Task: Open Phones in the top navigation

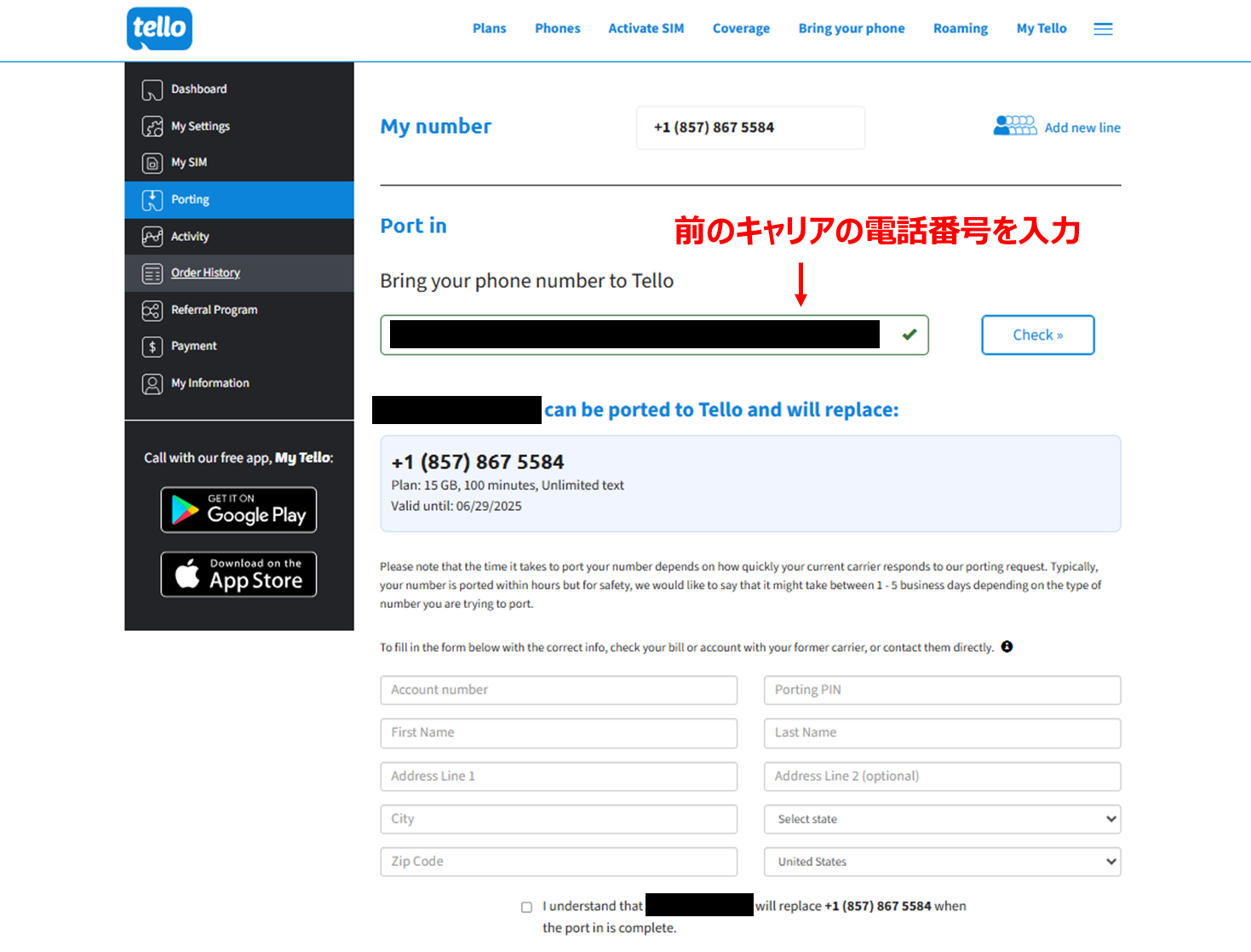Action: 558,28
